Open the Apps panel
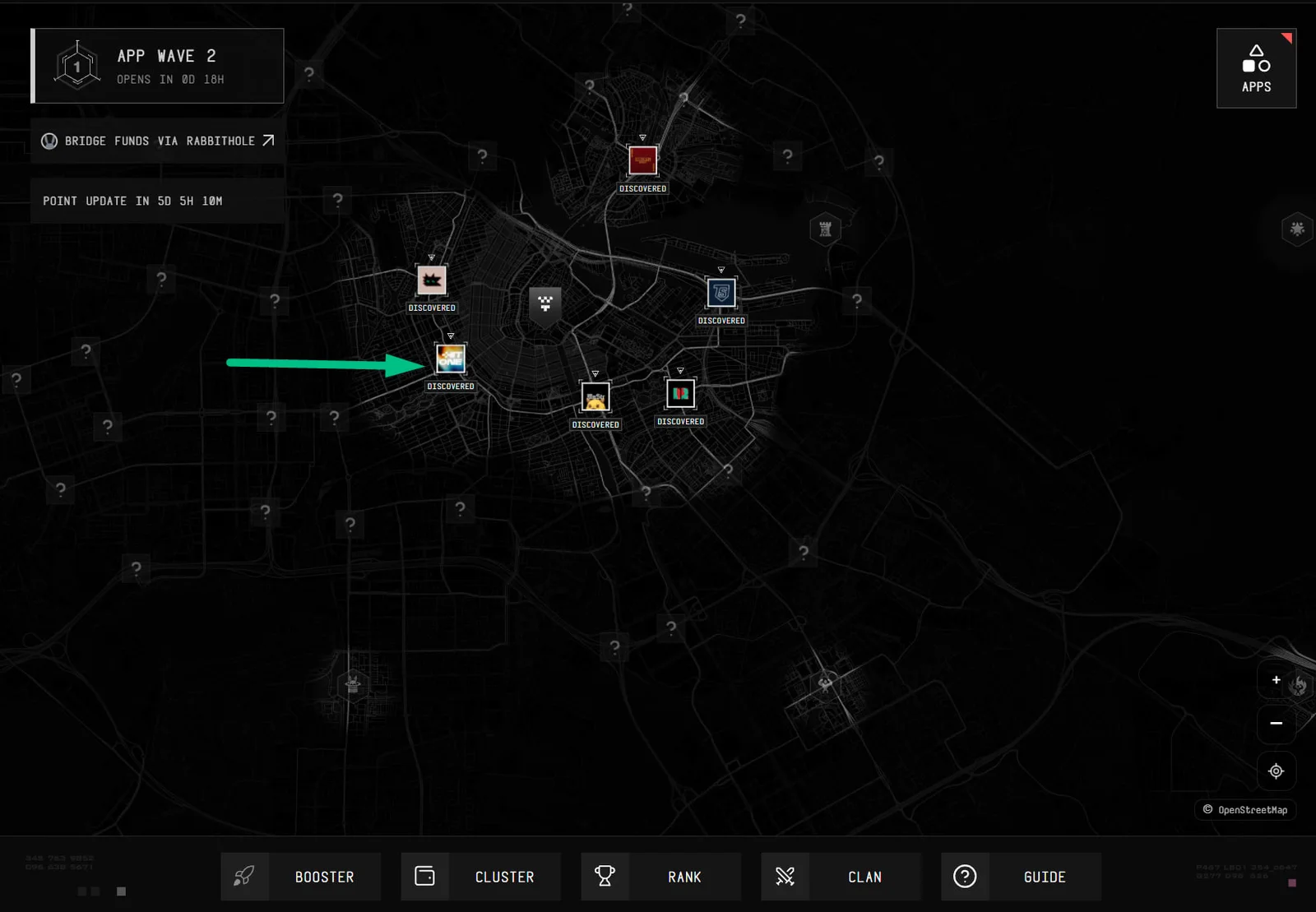 [1256, 68]
